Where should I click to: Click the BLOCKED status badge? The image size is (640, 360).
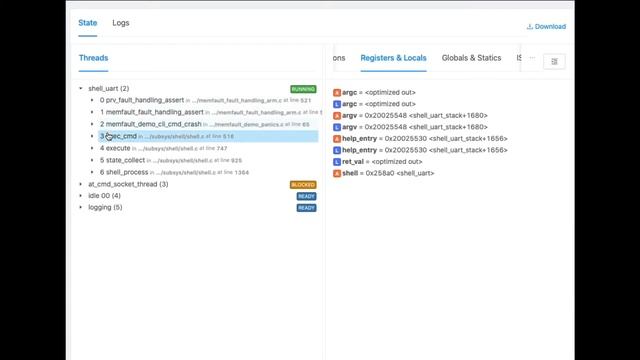point(303,185)
